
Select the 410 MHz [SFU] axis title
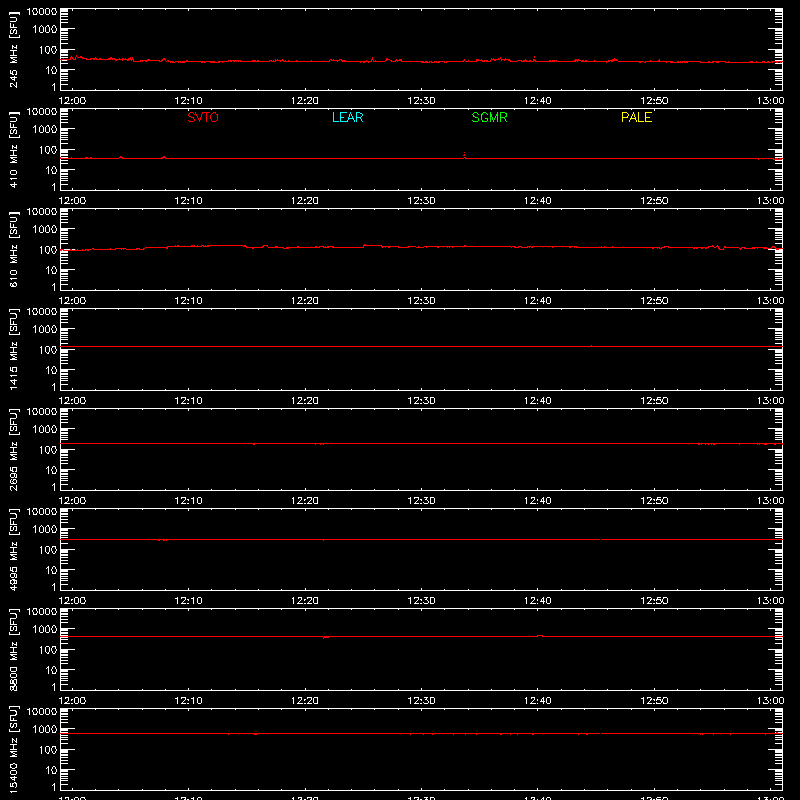(x=13, y=150)
